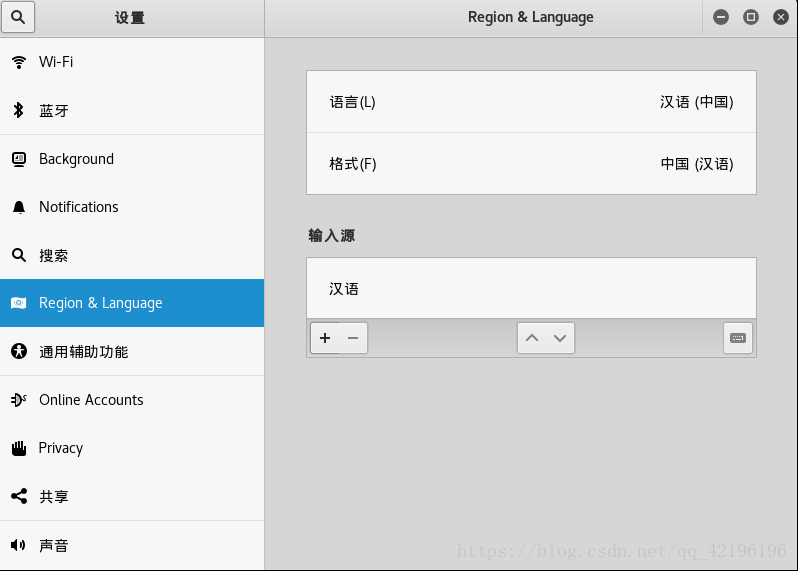Image resolution: width=798 pixels, height=571 pixels.
Task: Open Wi-Fi settings panel
Action: click(132, 62)
